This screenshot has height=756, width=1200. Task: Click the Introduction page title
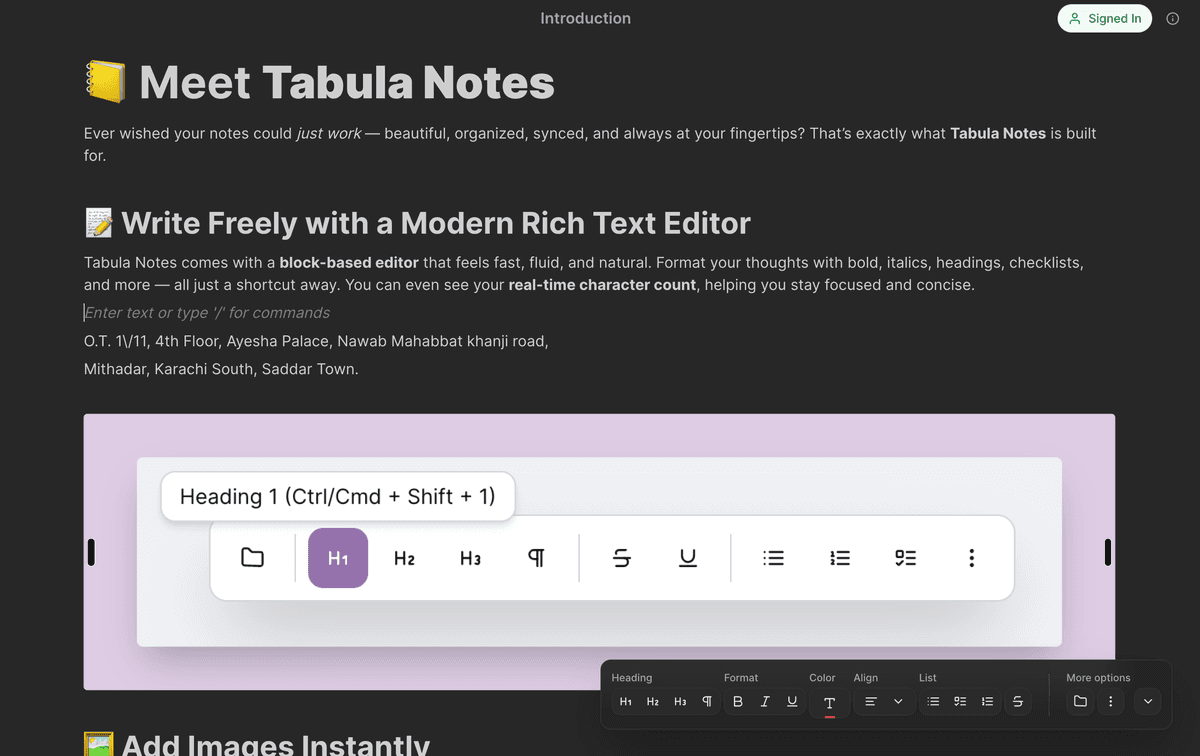[585, 18]
